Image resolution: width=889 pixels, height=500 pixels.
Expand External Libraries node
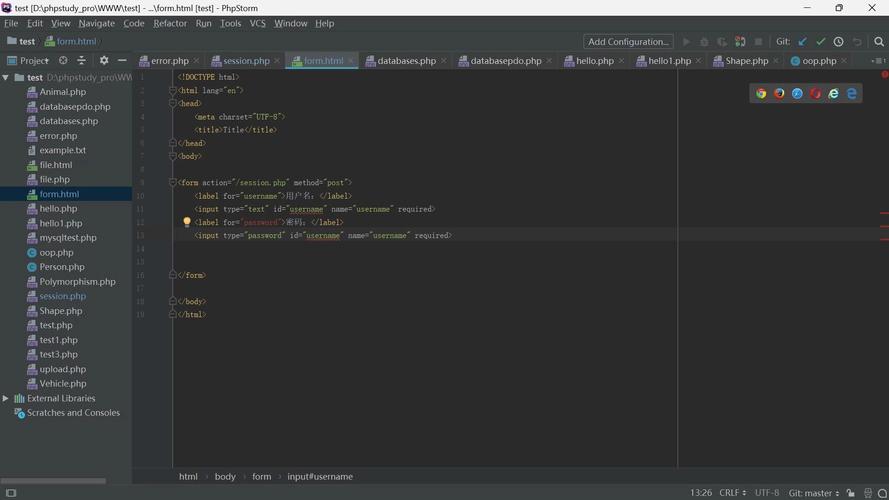tap(6, 399)
